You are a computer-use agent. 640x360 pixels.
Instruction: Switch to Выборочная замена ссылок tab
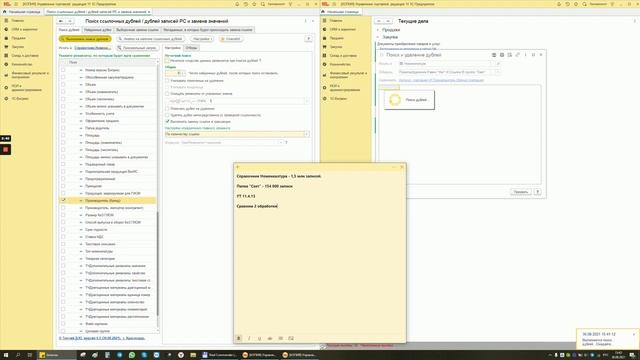137,30
